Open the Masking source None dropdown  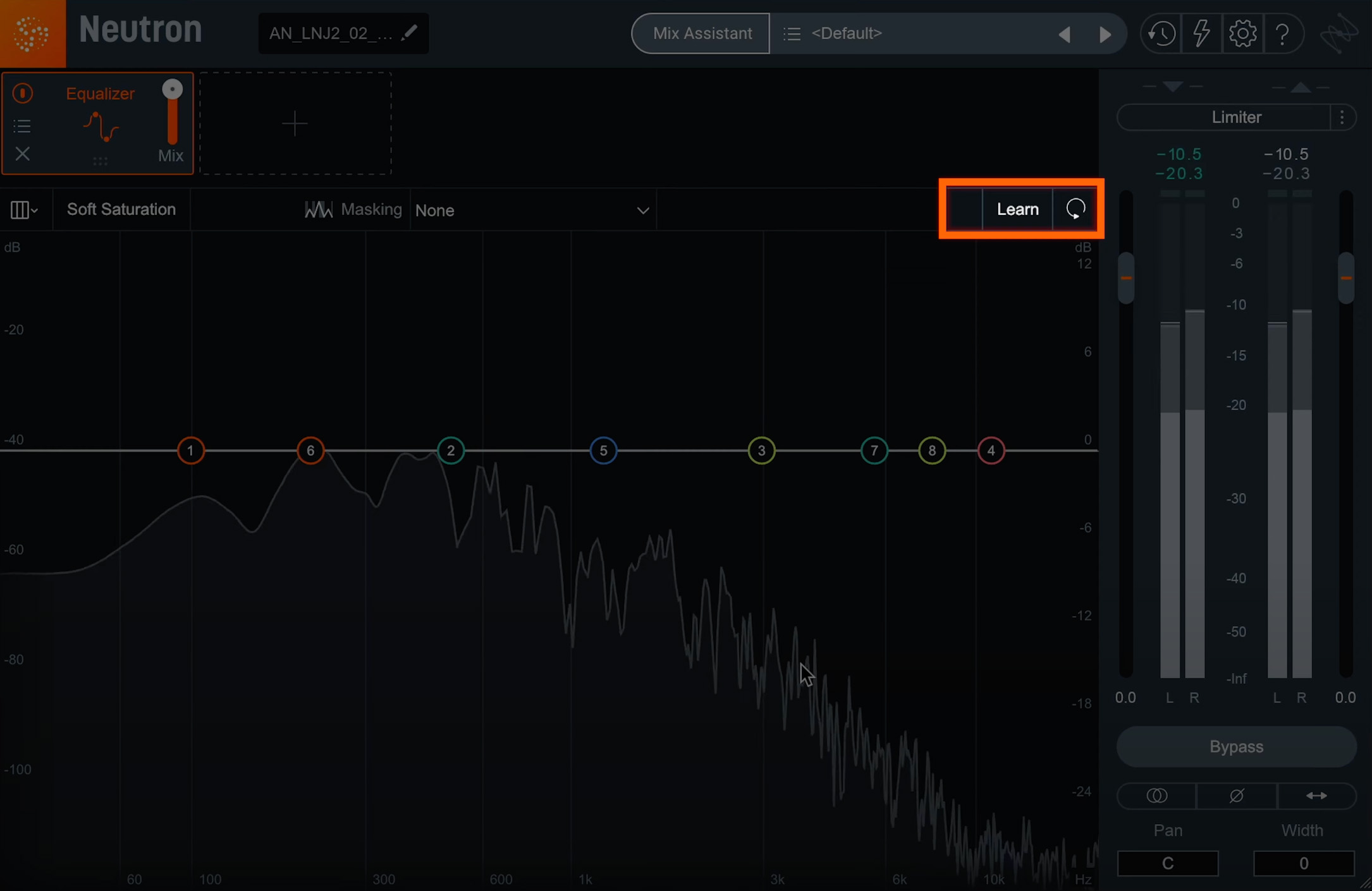point(532,210)
